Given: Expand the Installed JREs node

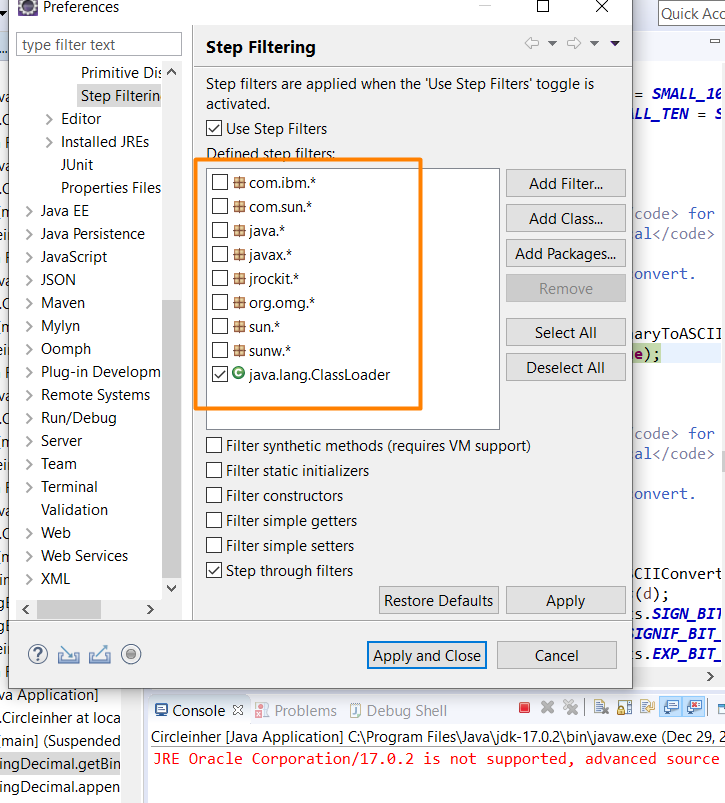Looking at the screenshot, I should click(49, 142).
